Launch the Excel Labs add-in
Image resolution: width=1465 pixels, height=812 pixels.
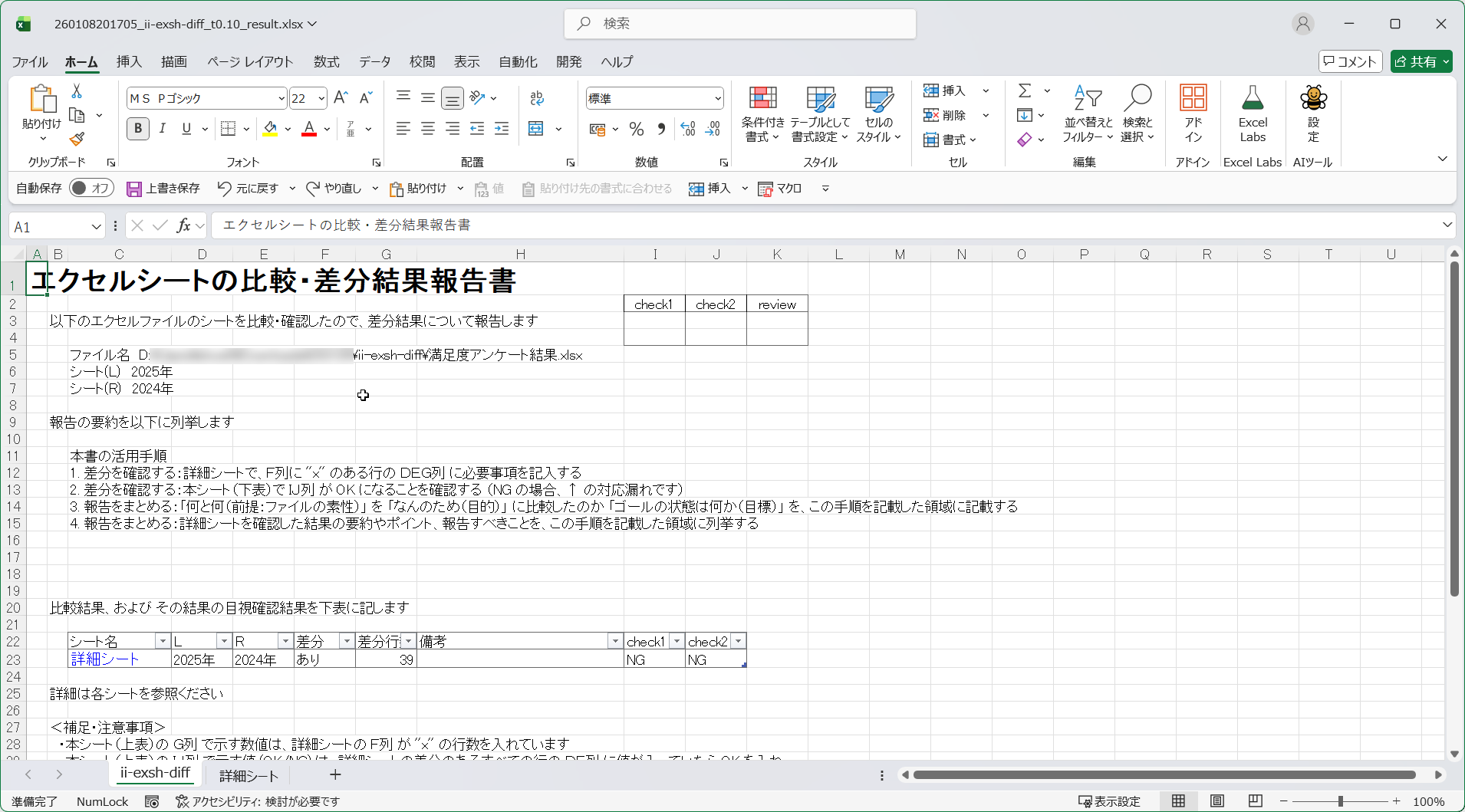pos(1252,113)
